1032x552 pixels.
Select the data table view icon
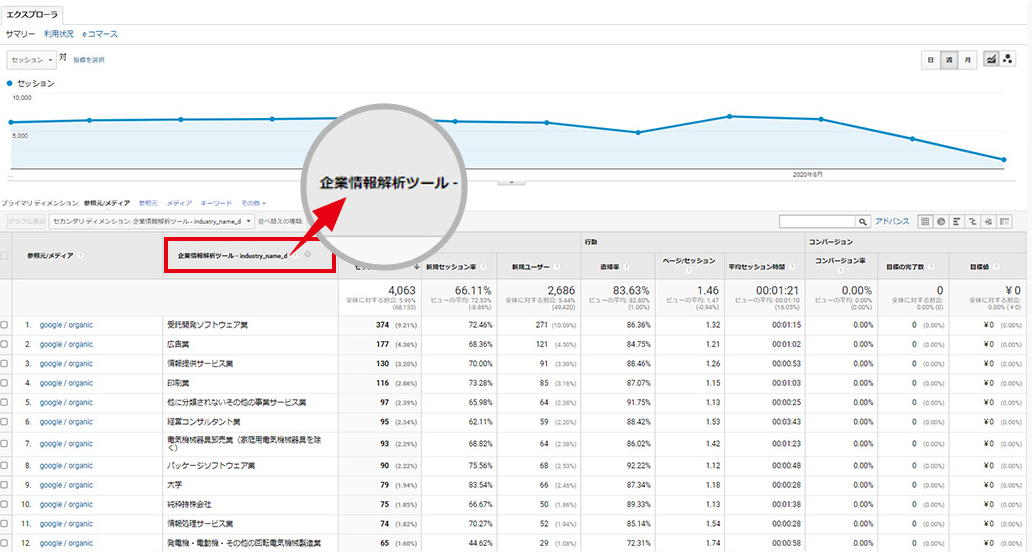[925, 222]
